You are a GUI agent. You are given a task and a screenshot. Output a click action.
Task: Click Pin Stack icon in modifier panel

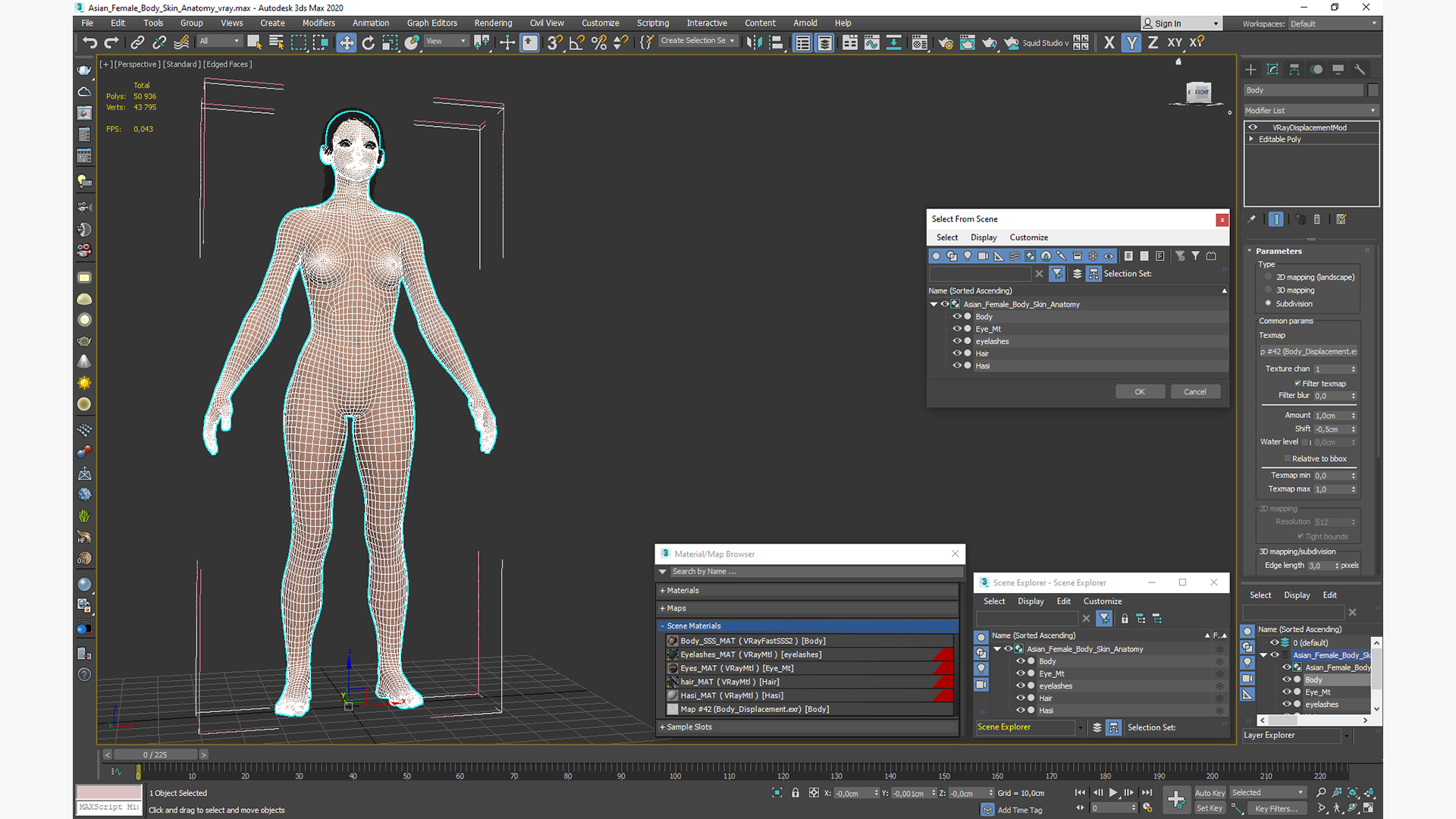1251,219
